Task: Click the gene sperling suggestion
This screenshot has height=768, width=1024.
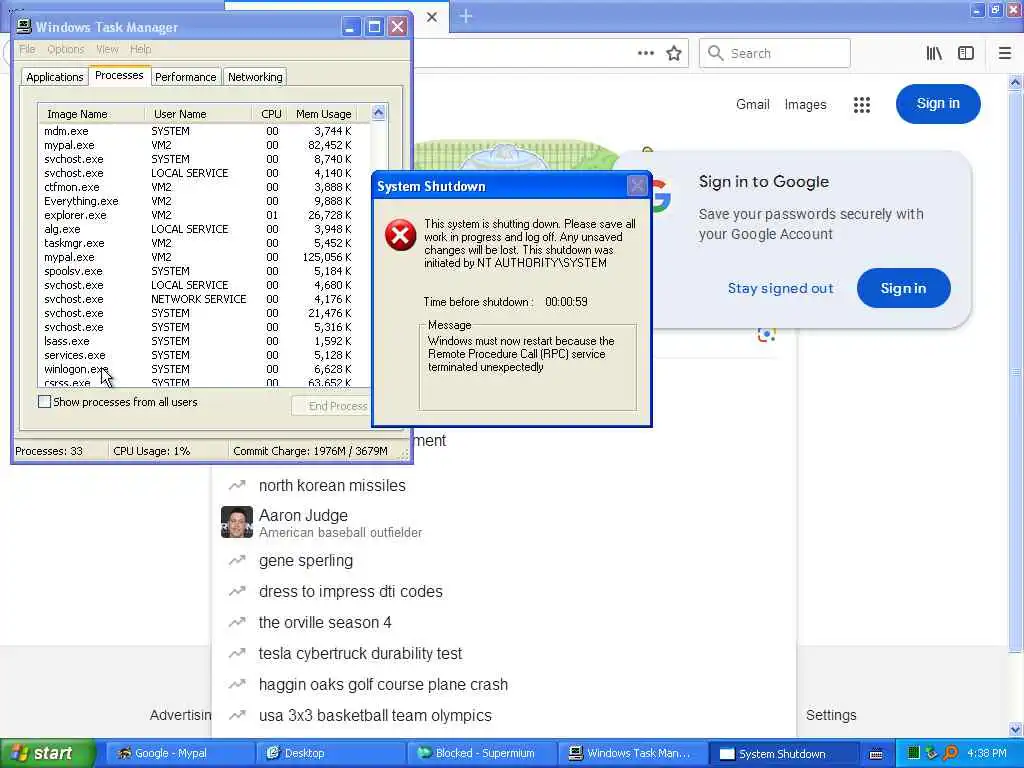Action: click(x=306, y=560)
